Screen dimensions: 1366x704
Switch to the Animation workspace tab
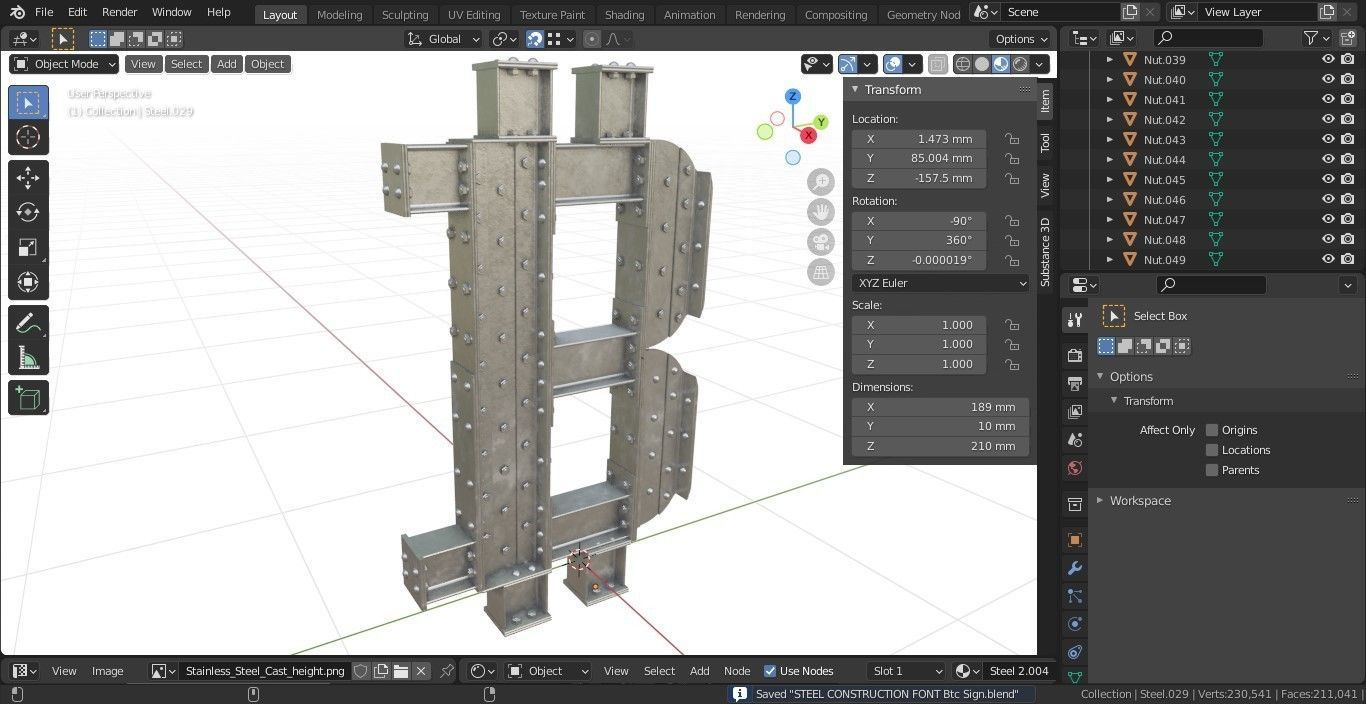(690, 15)
